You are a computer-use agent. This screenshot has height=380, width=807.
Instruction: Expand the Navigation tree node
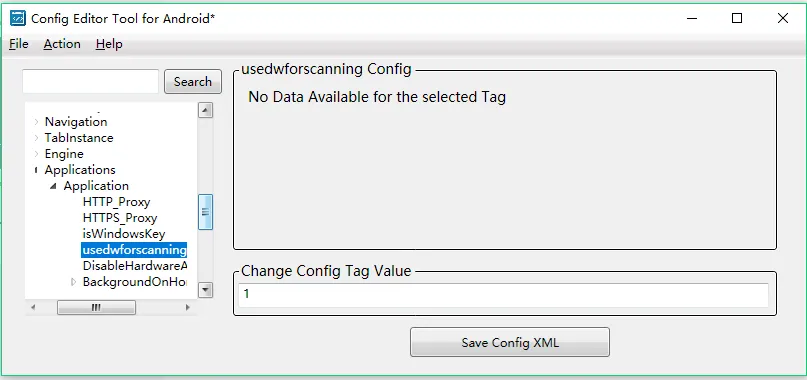point(36,122)
